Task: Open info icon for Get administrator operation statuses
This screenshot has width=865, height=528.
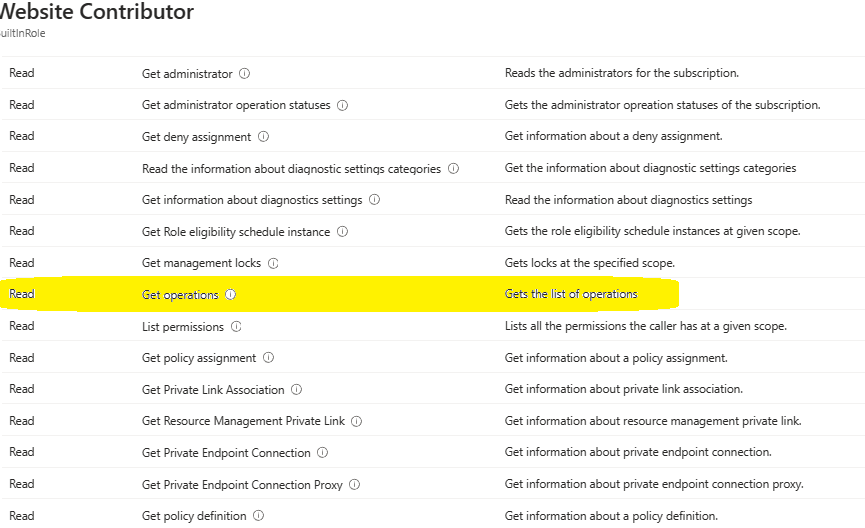Action: 343,105
